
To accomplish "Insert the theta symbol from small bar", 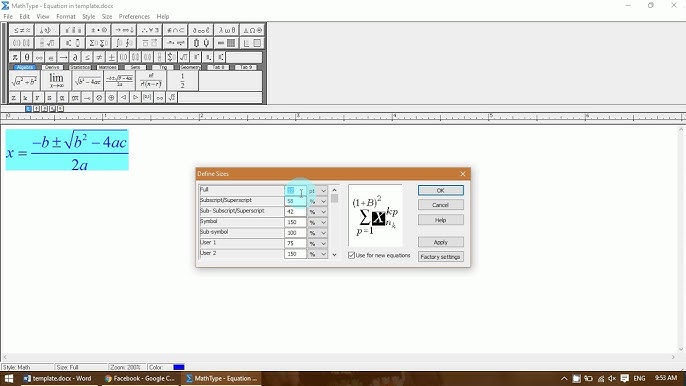I will coord(27,57).
